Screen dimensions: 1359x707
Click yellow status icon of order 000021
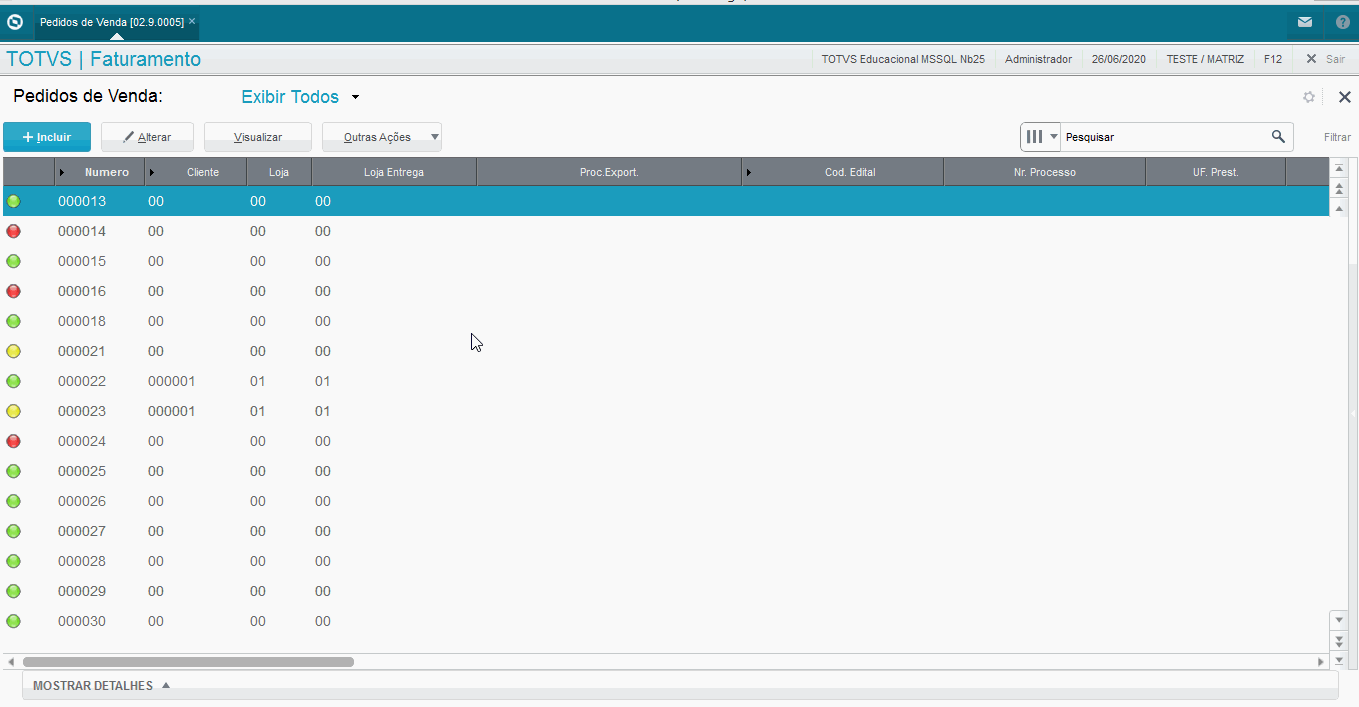coord(13,351)
